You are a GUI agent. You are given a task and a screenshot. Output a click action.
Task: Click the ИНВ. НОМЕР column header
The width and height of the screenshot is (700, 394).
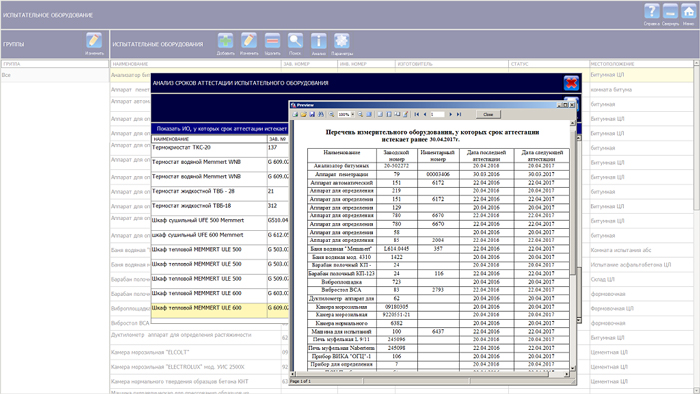pos(367,64)
